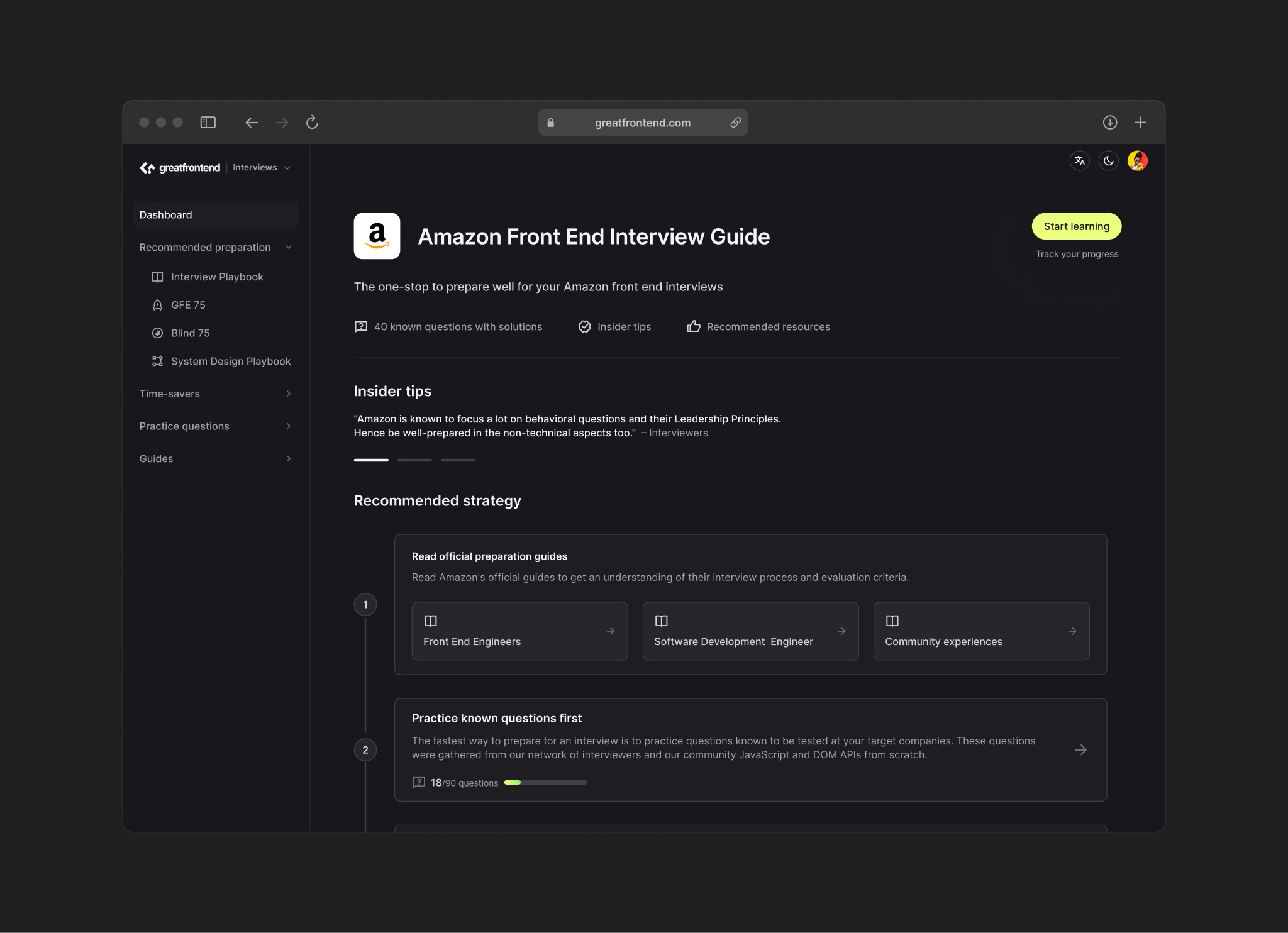Copy link using the chain icon in address bar
Viewport: 1288px width, 933px height.
[x=735, y=123]
